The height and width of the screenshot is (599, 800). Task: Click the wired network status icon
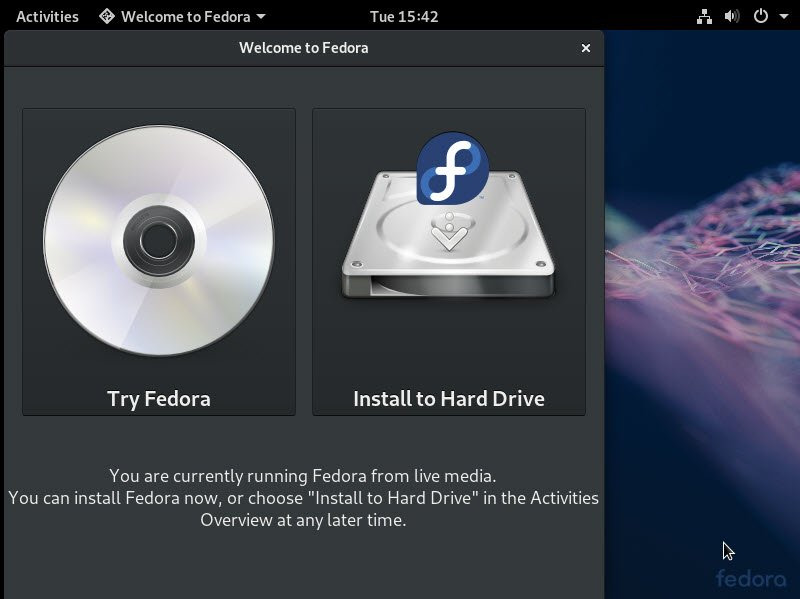click(704, 16)
